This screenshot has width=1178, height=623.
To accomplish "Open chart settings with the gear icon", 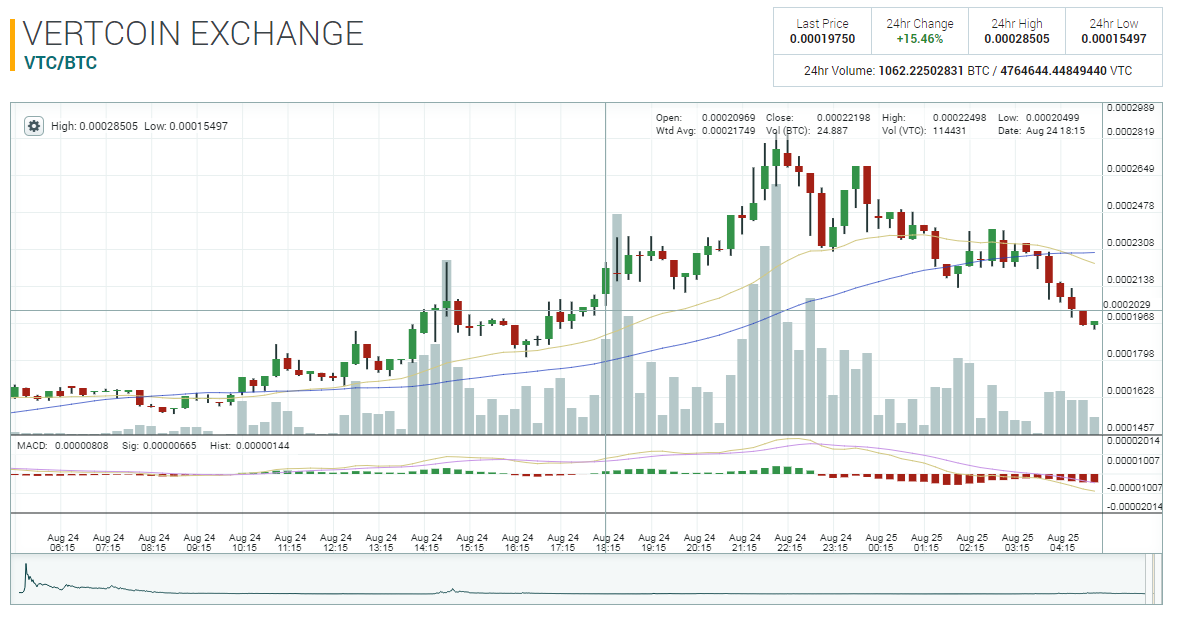I will (x=34, y=126).
